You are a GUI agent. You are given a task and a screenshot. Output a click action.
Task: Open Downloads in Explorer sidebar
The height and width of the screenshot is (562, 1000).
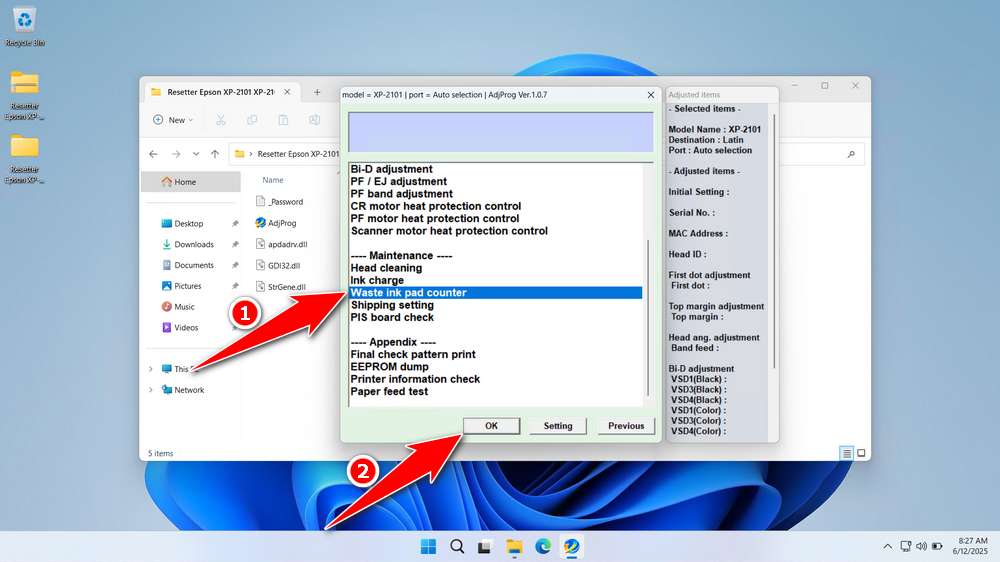click(x=194, y=244)
